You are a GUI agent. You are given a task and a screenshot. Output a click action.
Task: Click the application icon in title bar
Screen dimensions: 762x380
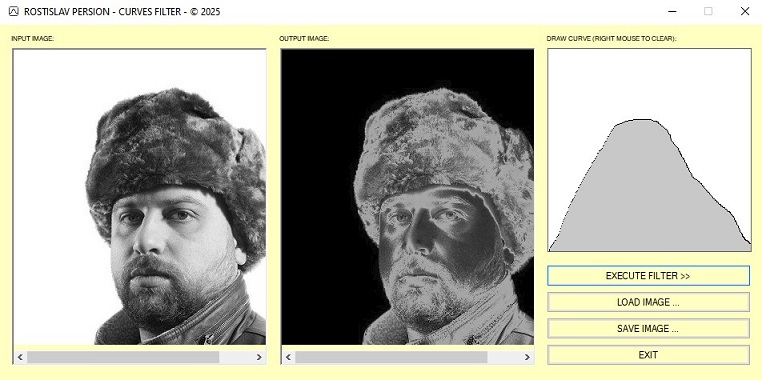coord(14,11)
